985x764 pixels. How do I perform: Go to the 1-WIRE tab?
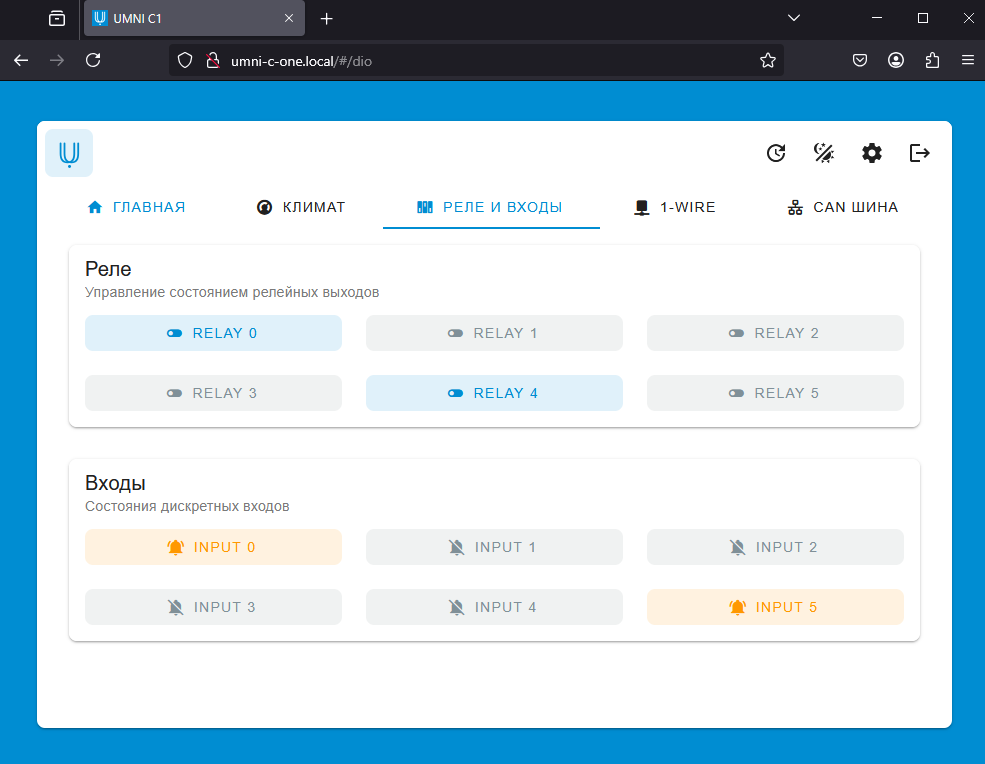click(675, 207)
